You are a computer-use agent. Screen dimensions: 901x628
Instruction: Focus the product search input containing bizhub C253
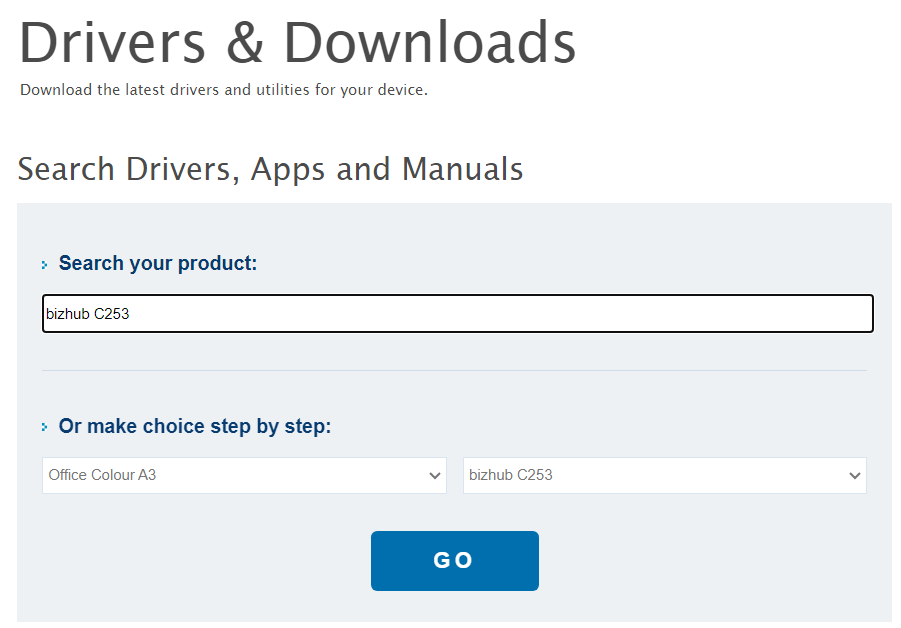coord(457,313)
